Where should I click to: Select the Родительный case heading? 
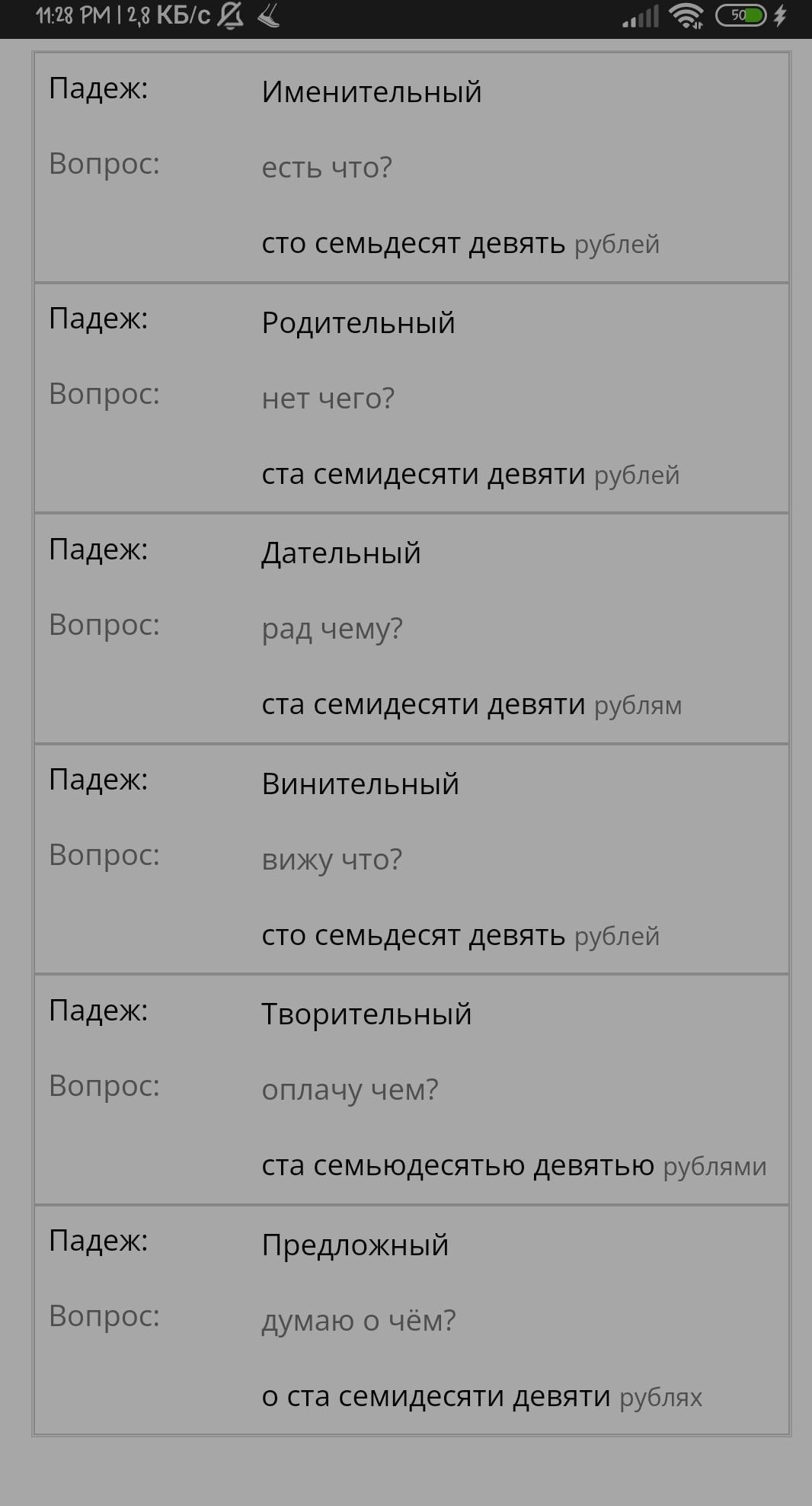(x=359, y=323)
